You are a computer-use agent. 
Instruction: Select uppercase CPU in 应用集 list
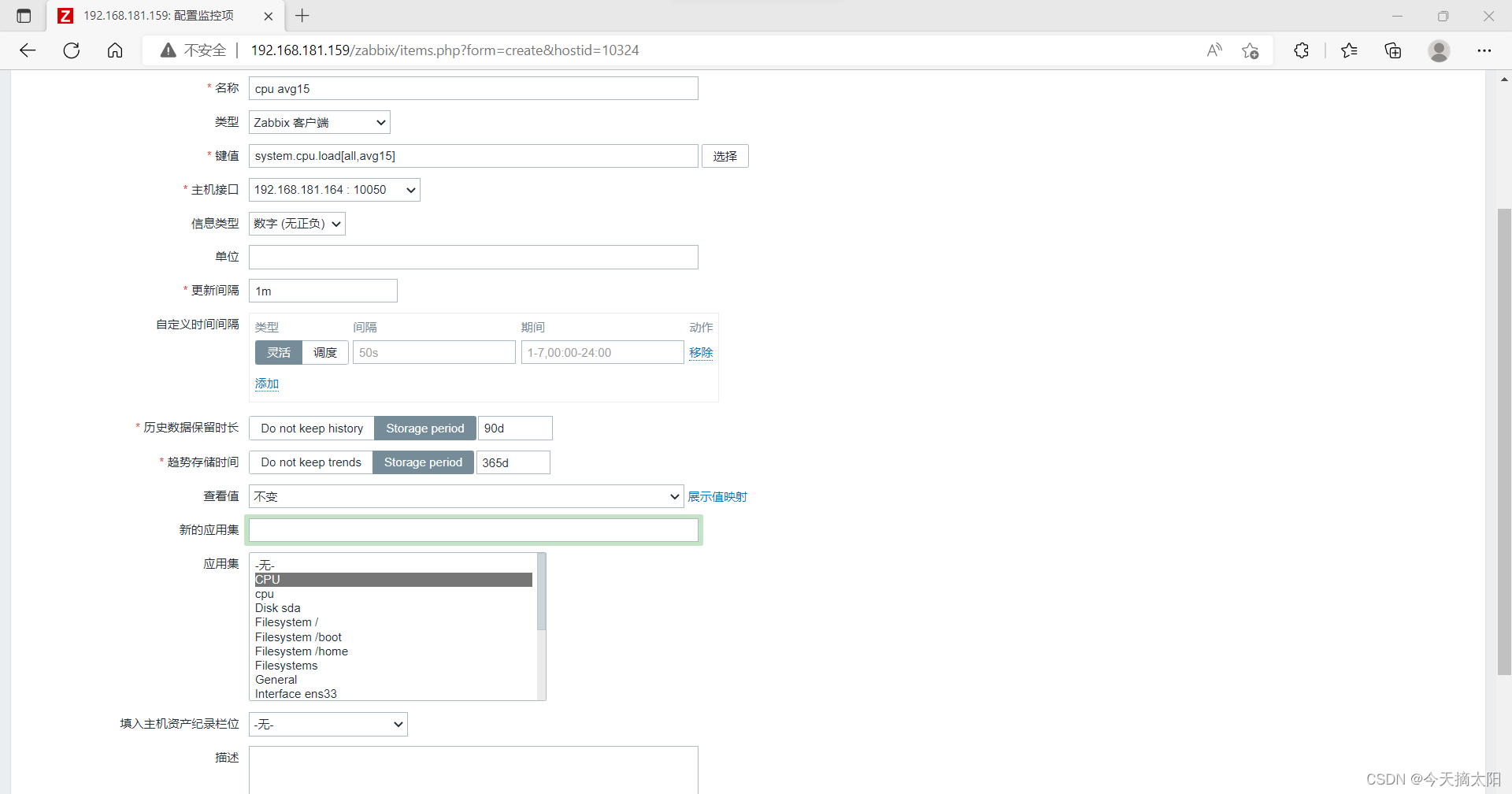394,579
